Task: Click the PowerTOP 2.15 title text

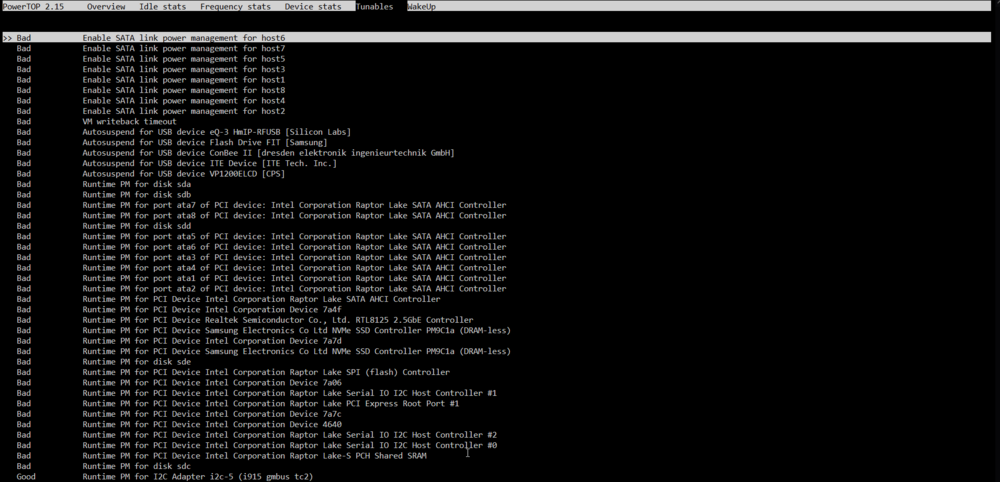Action: [x=32, y=6]
